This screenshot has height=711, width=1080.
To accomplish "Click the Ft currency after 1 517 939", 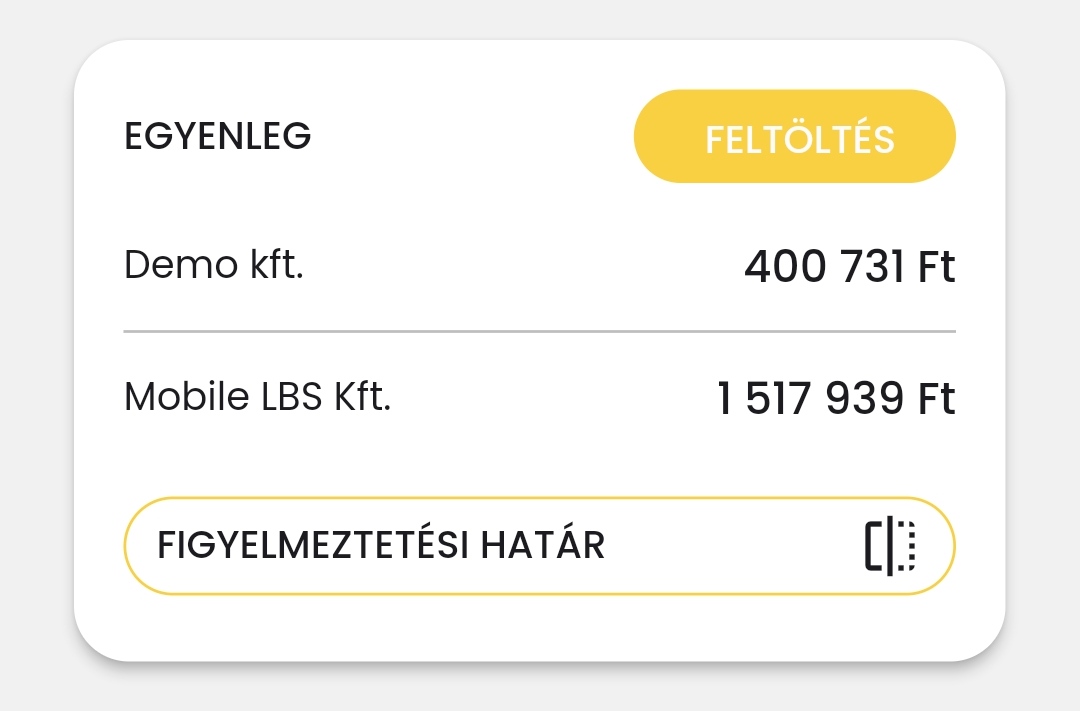I will point(936,399).
